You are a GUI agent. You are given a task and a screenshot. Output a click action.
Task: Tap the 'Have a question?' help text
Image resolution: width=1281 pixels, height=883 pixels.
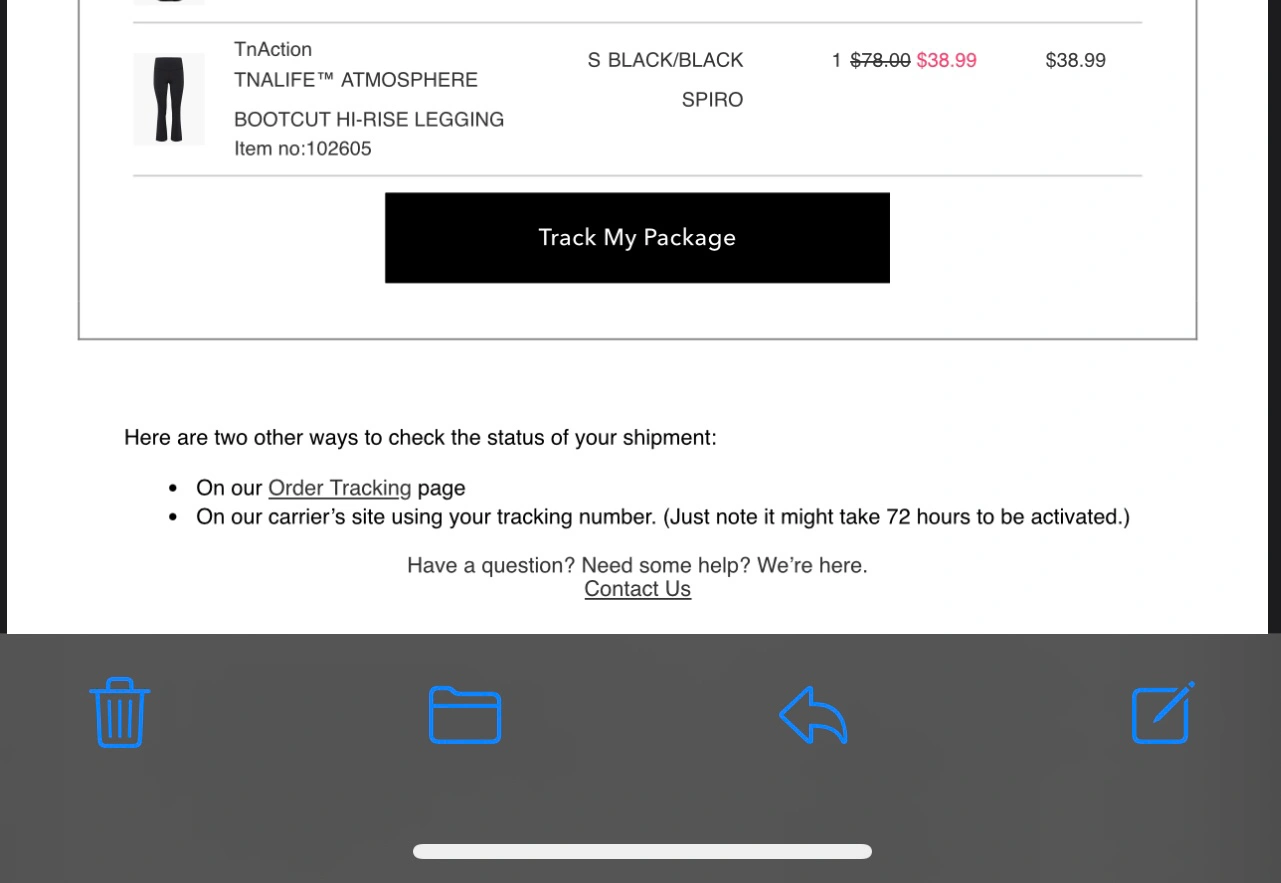[637, 566]
